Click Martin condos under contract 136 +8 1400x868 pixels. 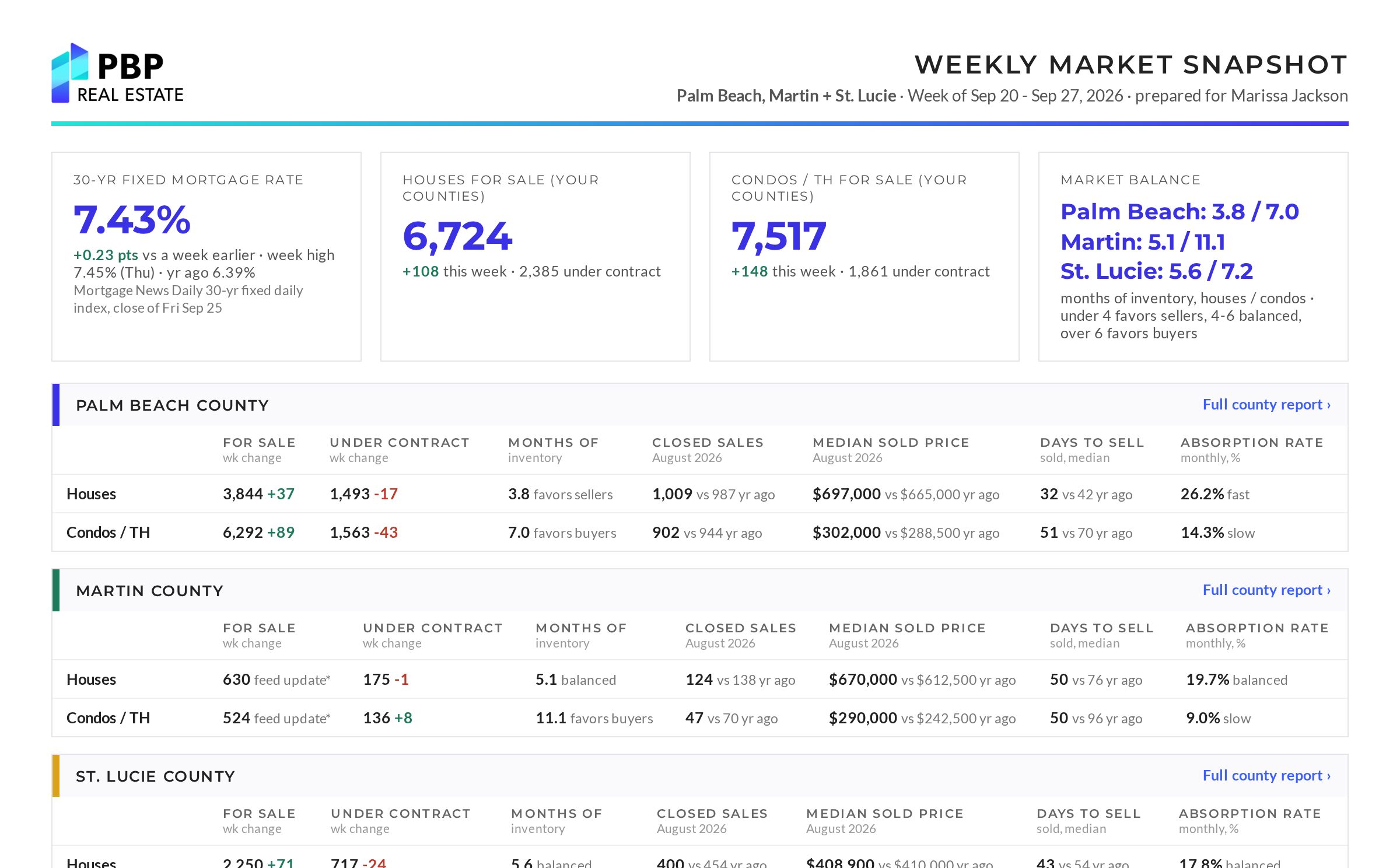(387, 718)
